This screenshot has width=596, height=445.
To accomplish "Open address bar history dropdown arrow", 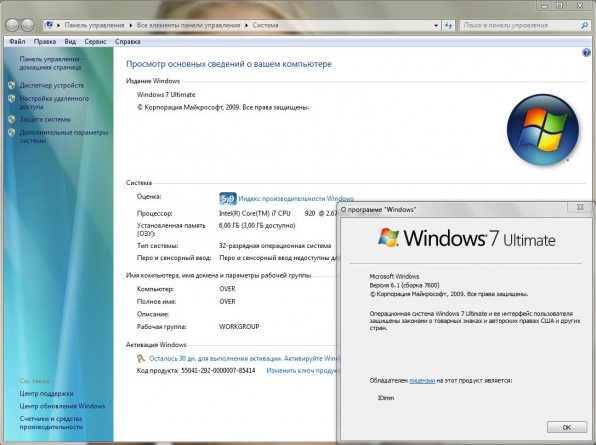I will click(x=436, y=25).
